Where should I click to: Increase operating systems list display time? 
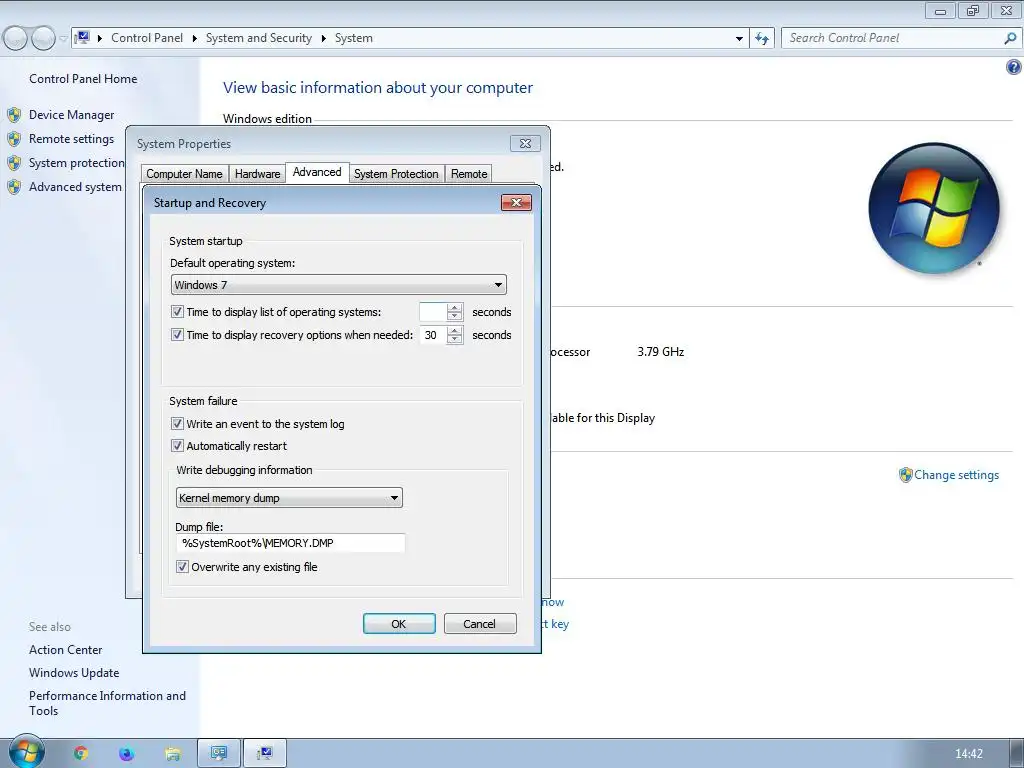click(x=455, y=308)
